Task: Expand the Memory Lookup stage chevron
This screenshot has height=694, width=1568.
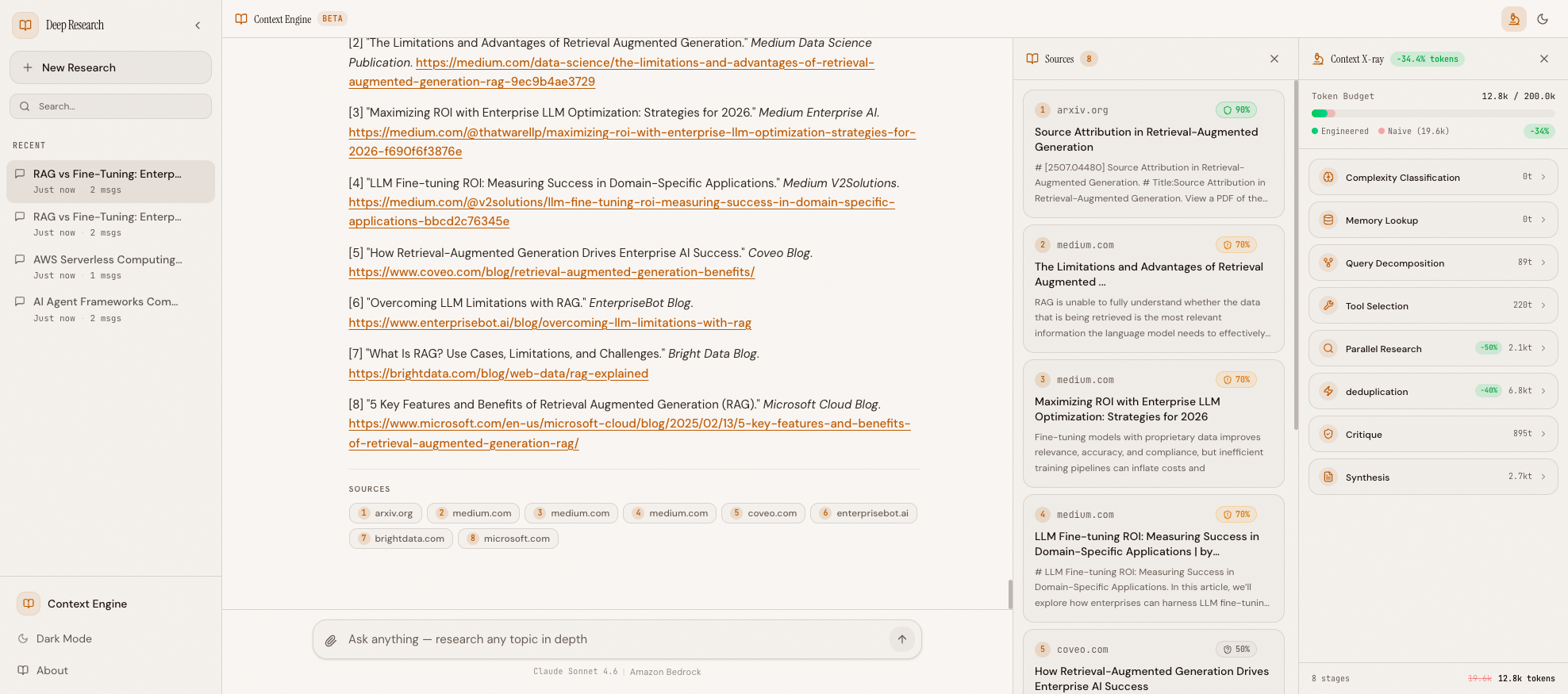Action: (1543, 220)
